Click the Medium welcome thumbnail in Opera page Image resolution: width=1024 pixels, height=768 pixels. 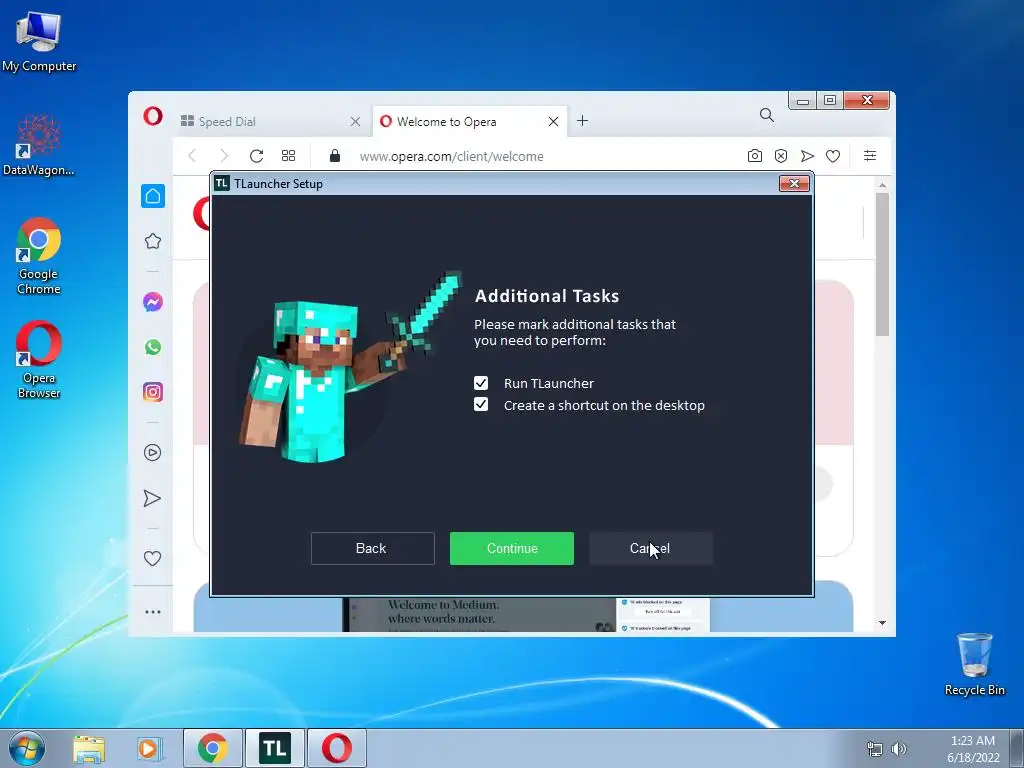click(x=526, y=615)
